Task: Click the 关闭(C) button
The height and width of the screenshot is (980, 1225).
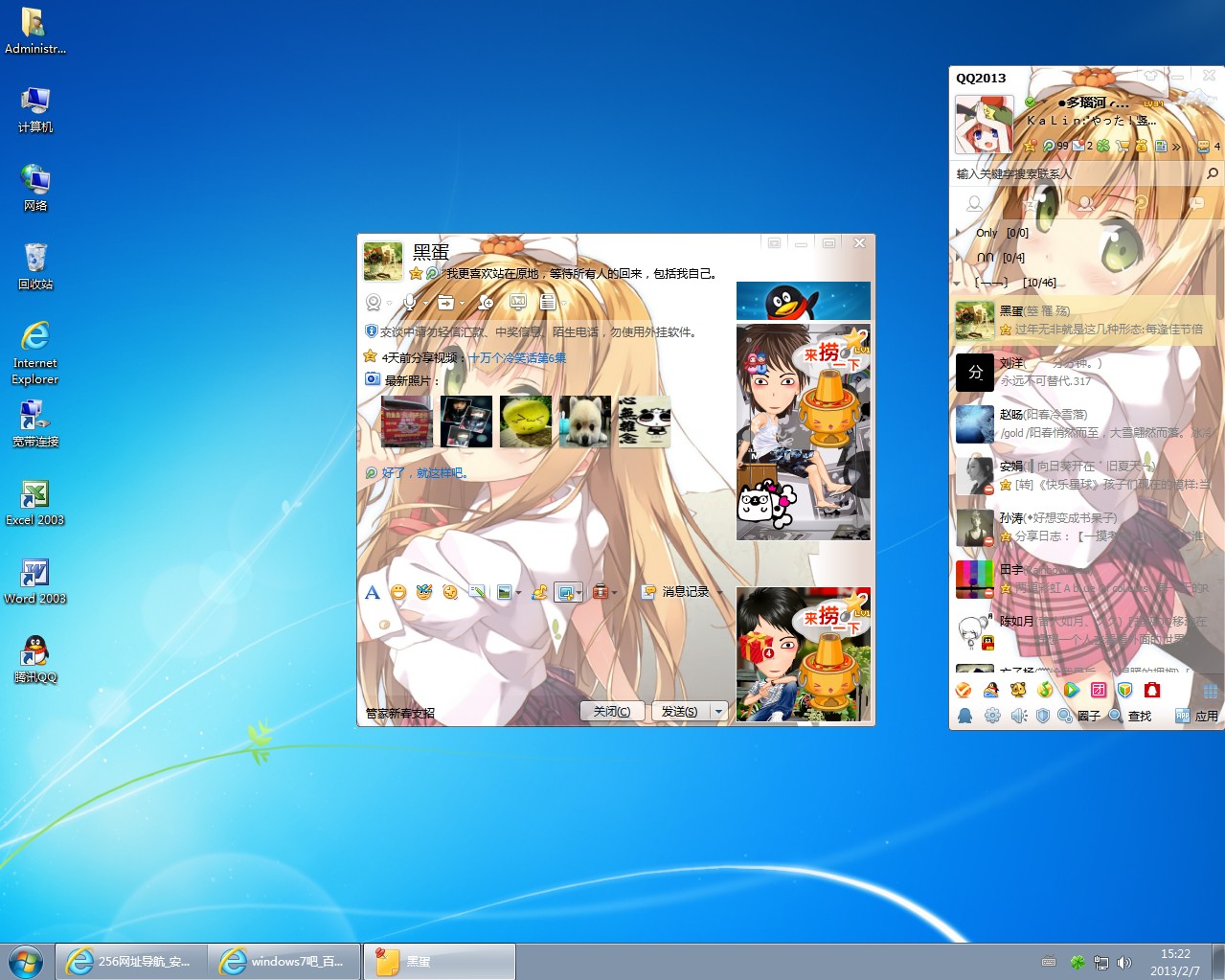Action: click(x=612, y=711)
